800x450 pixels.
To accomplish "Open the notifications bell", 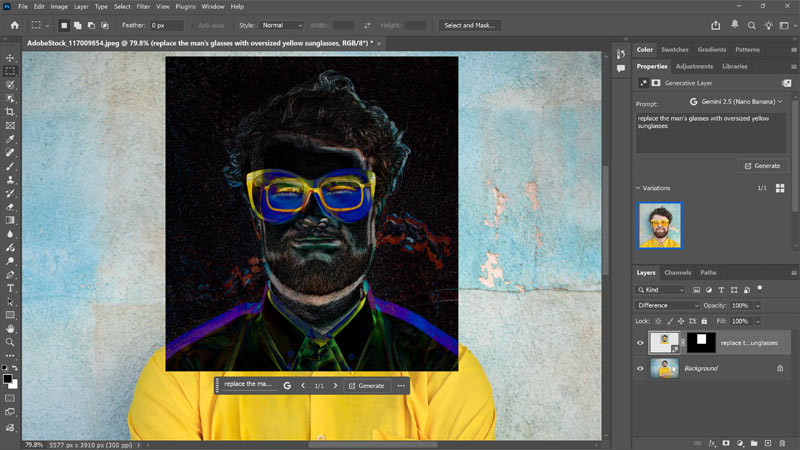I will point(735,24).
